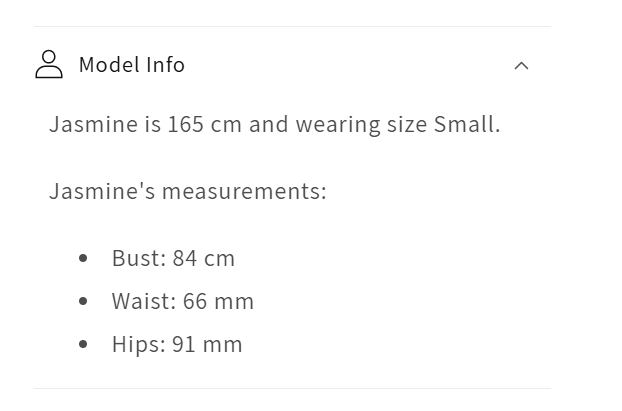This screenshot has width=622, height=411.
Task: Select the Bust: 84 cm list item
Action: pos(173,258)
